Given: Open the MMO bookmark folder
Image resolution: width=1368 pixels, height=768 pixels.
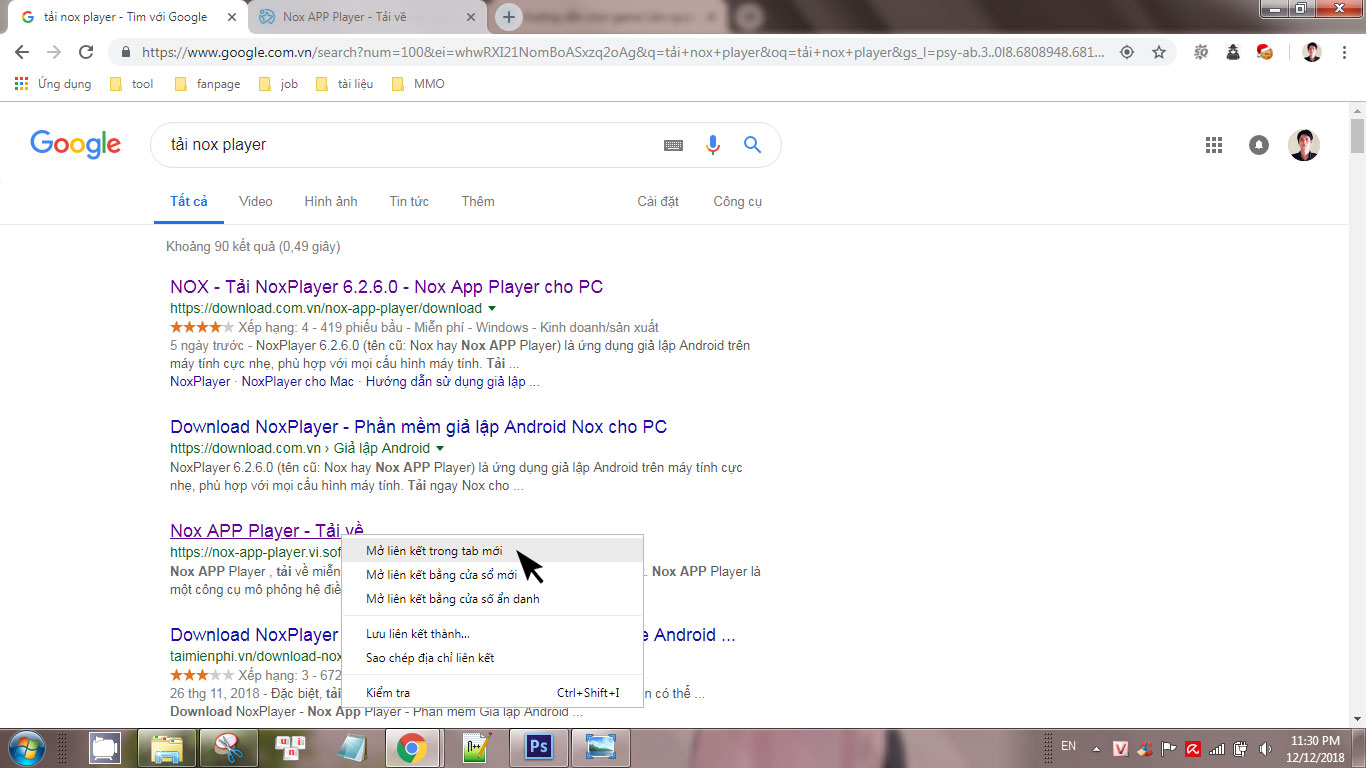Looking at the screenshot, I should pos(418,84).
